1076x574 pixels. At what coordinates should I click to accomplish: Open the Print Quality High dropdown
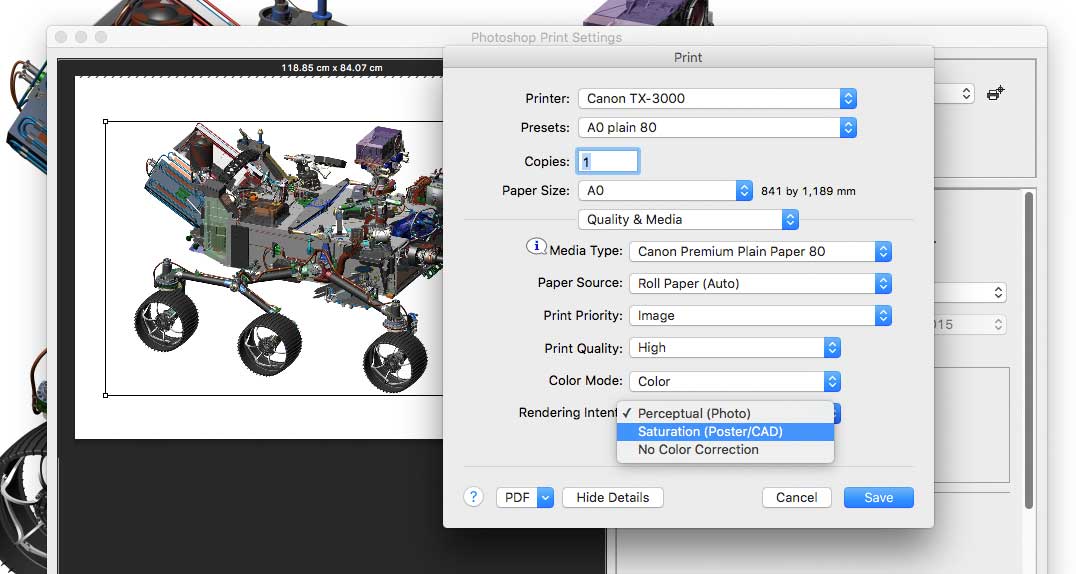click(x=735, y=348)
